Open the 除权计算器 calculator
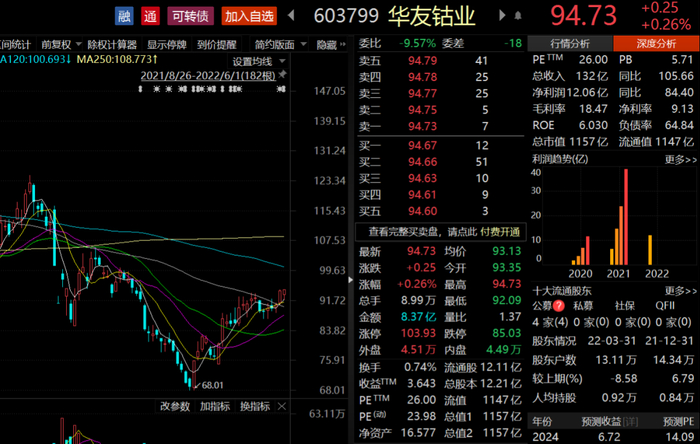700x444 pixels. (x=112, y=45)
